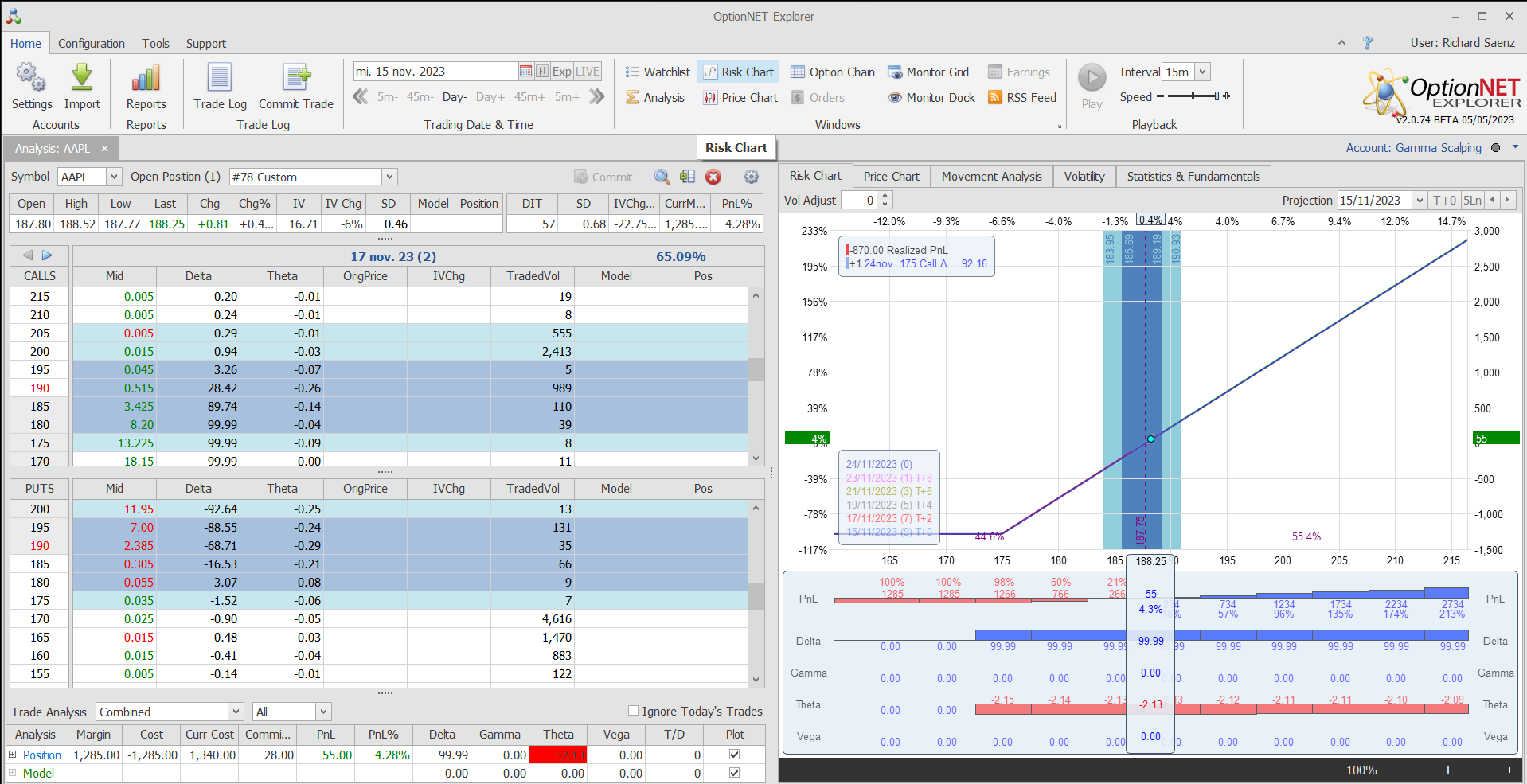
Task: Toggle the LIVE mode button
Action: (x=588, y=72)
